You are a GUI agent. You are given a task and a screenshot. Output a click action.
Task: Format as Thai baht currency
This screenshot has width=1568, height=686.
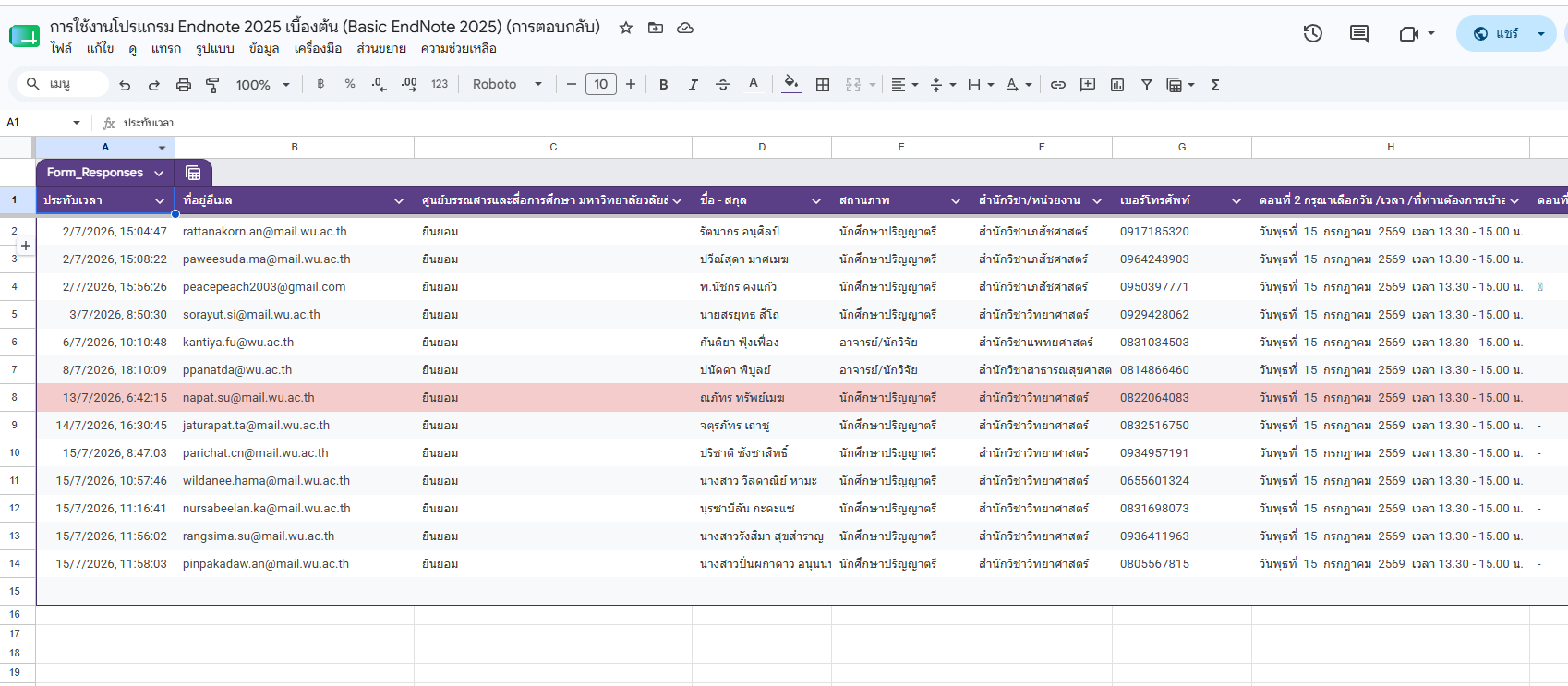[x=320, y=84]
